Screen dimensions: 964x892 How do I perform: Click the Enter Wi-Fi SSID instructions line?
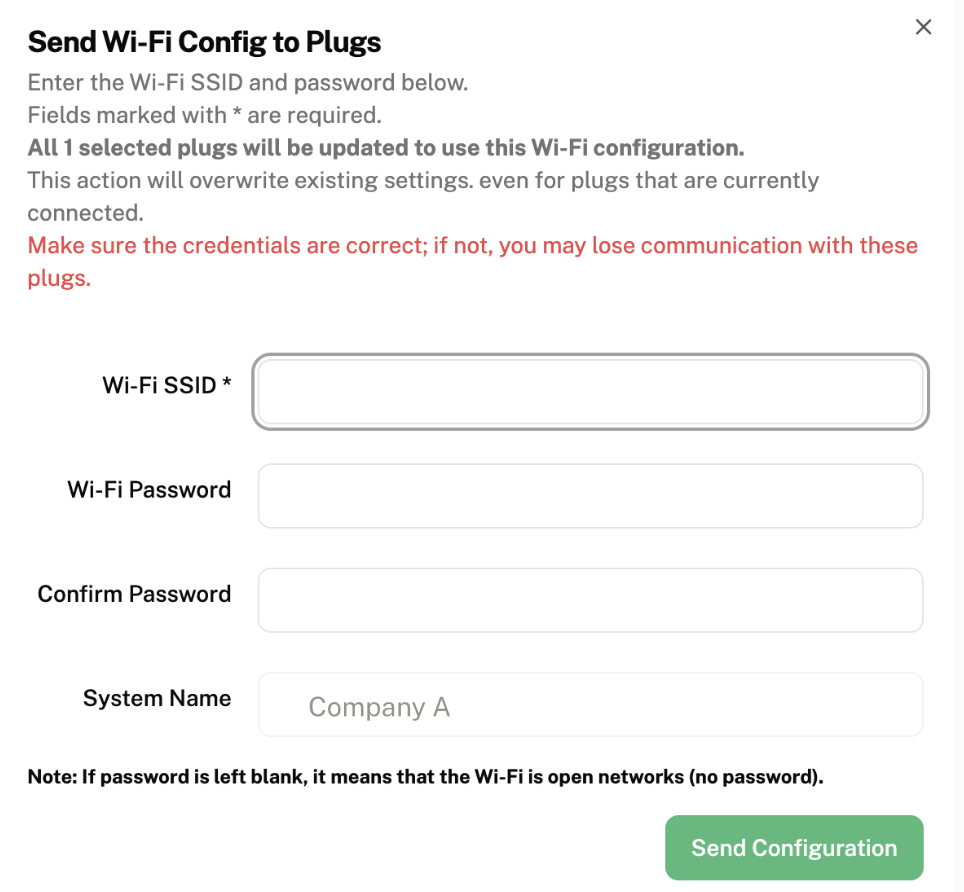(x=247, y=82)
